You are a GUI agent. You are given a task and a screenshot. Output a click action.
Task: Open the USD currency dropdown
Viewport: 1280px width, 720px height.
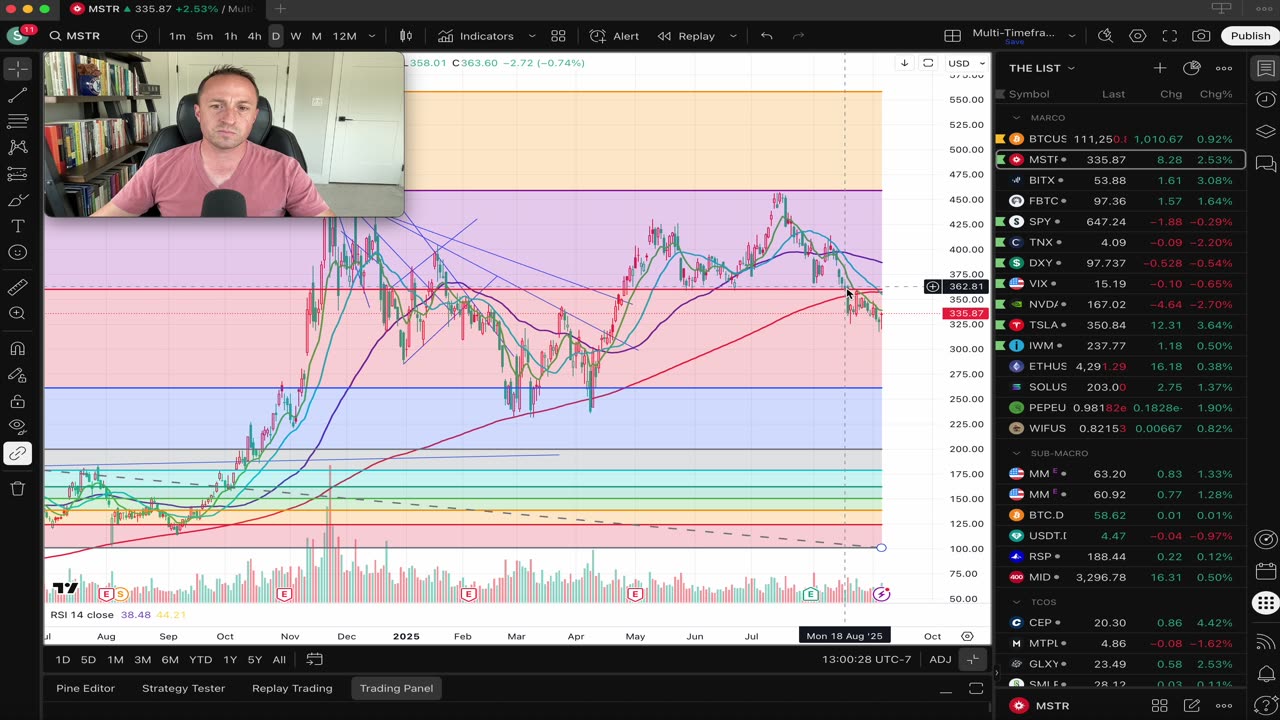pos(965,63)
